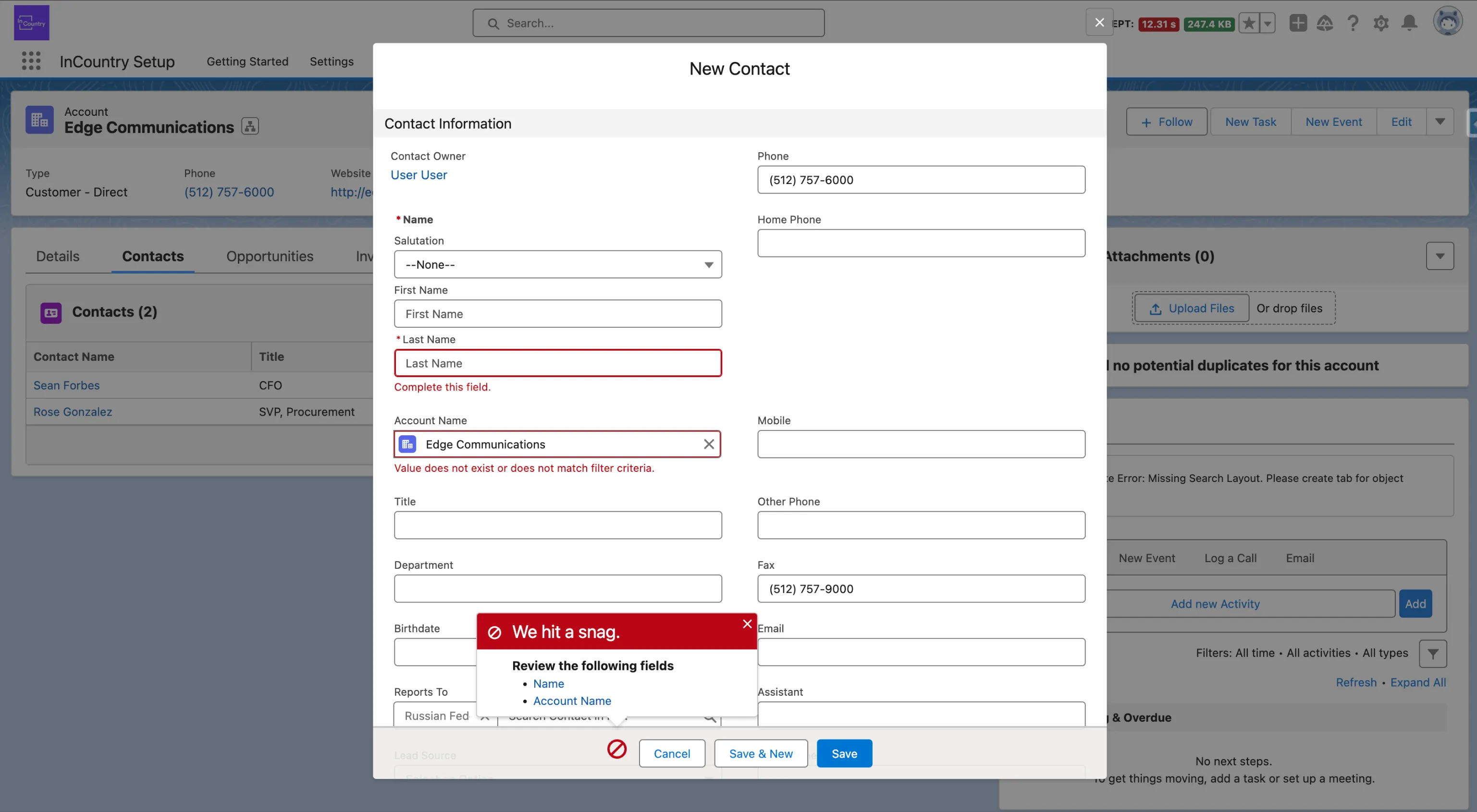Click the help question mark icon
This screenshot has width=1477, height=812.
point(1353,23)
